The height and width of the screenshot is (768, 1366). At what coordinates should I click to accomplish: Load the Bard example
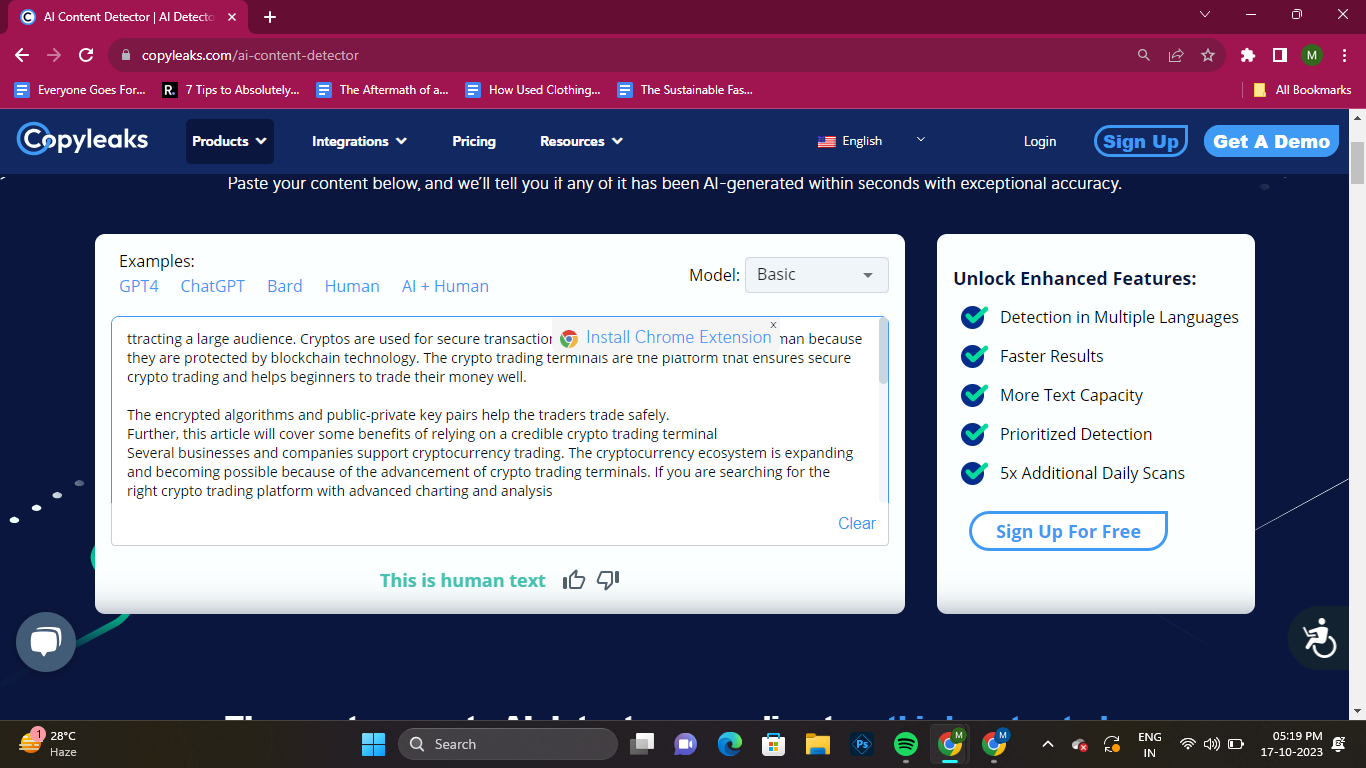(285, 286)
